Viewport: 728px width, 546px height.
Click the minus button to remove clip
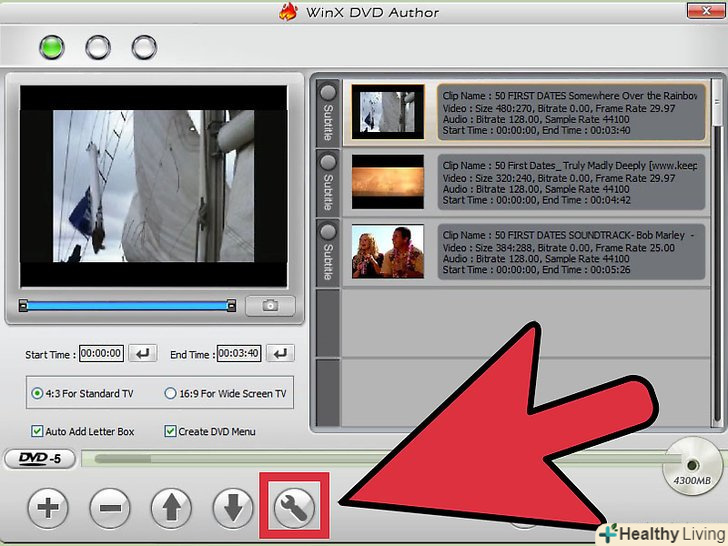coord(110,507)
